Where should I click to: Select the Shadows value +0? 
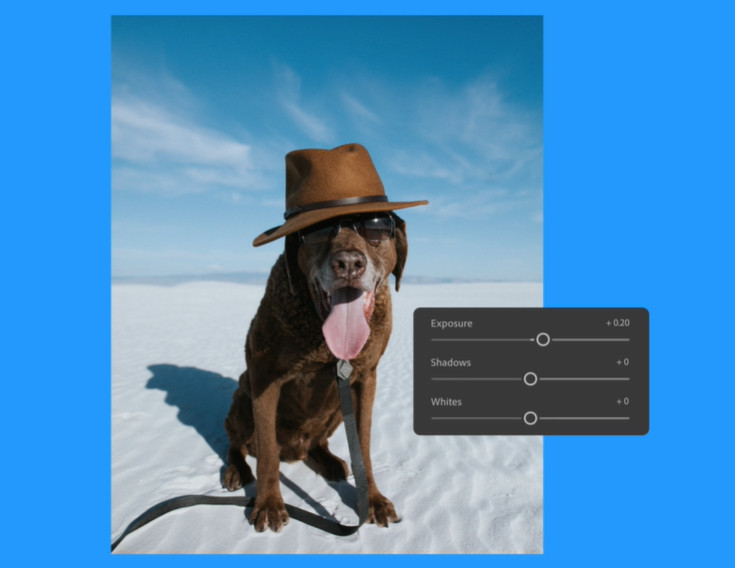click(622, 362)
